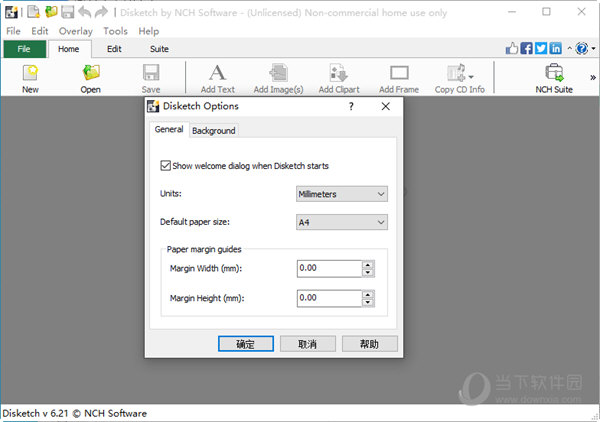Viewport: 600px width, 422px height.
Task: Select the General tab in options dialog
Action: pyautogui.click(x=169, y=129)
